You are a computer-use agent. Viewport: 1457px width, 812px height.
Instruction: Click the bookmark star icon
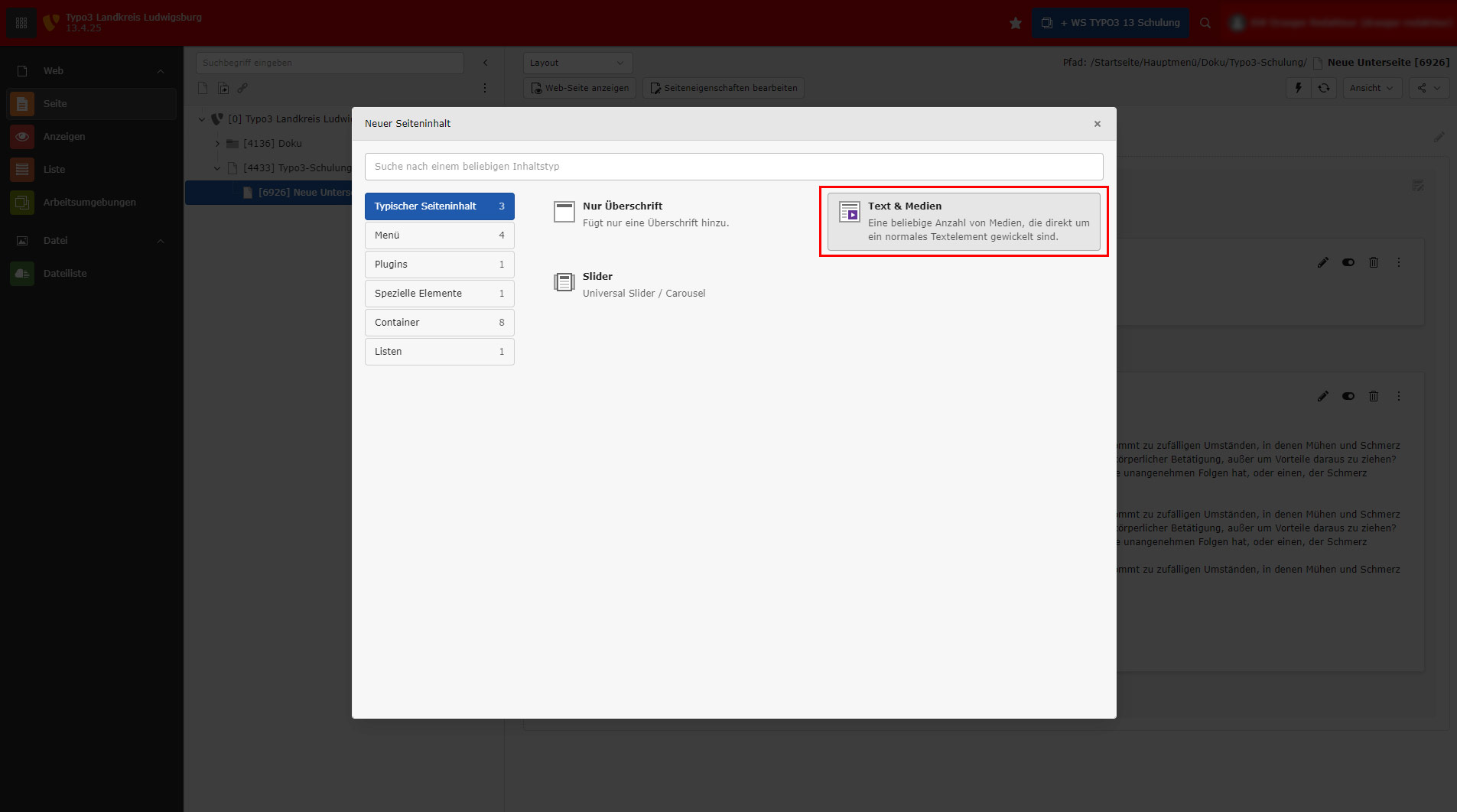[1015, 23]
